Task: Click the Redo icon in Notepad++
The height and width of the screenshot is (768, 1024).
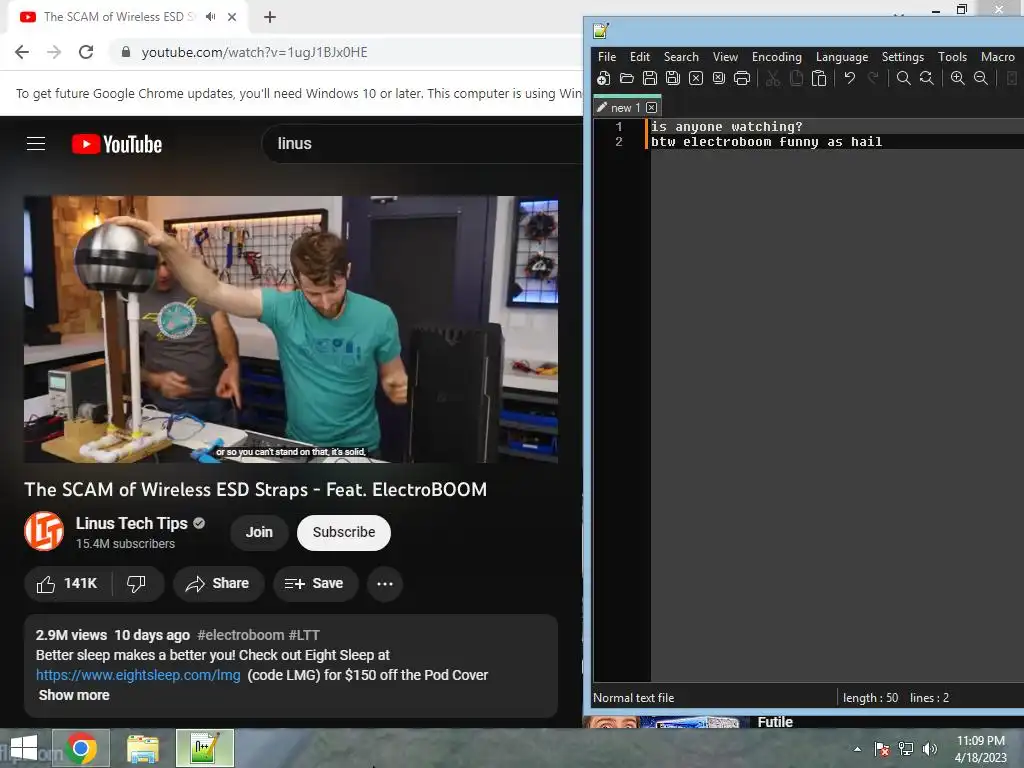Action: tap(873, 78)
